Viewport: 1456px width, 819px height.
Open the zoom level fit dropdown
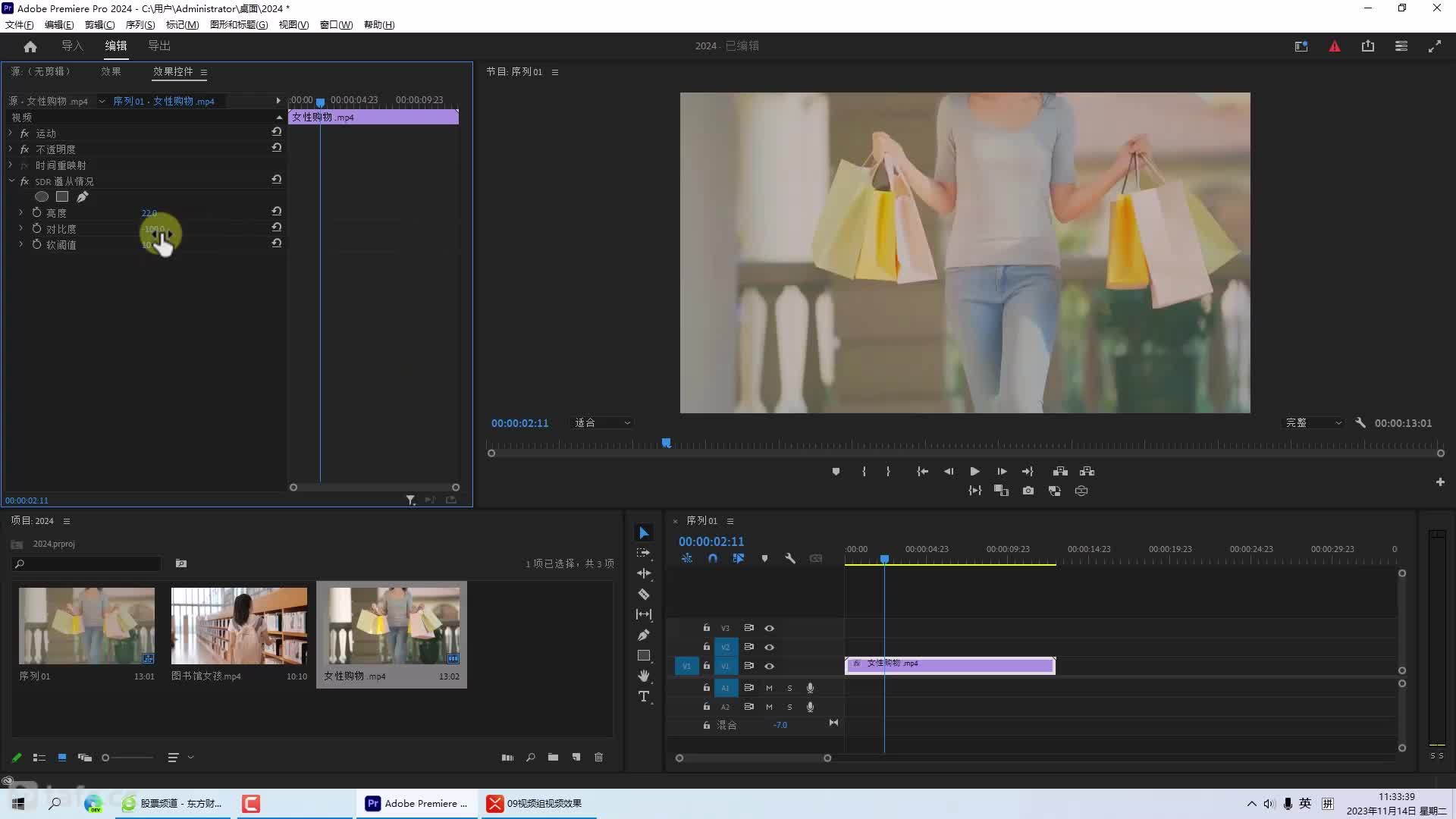click(x=602, y=423)
